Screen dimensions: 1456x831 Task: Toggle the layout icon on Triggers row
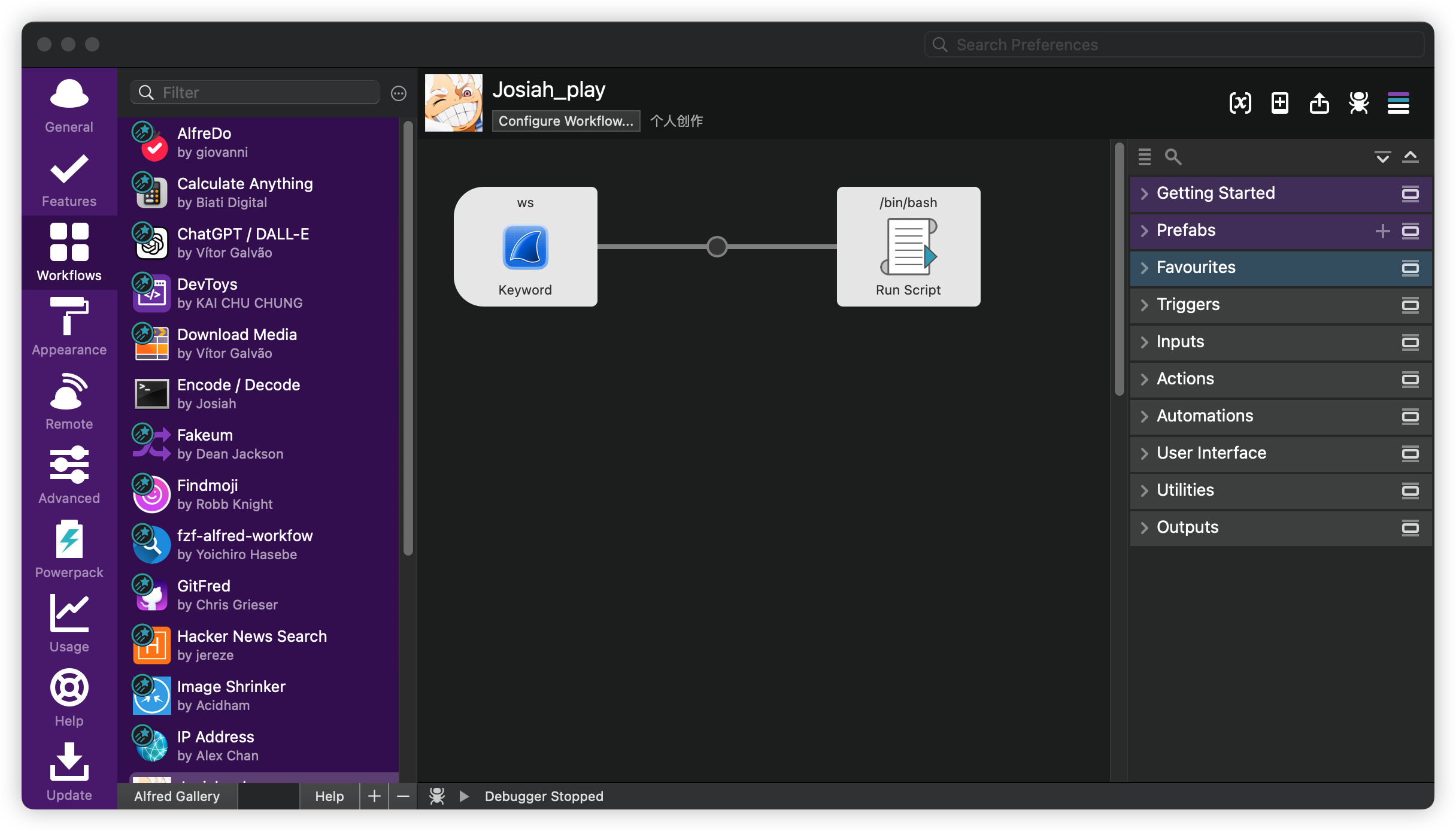(1410, 305)
